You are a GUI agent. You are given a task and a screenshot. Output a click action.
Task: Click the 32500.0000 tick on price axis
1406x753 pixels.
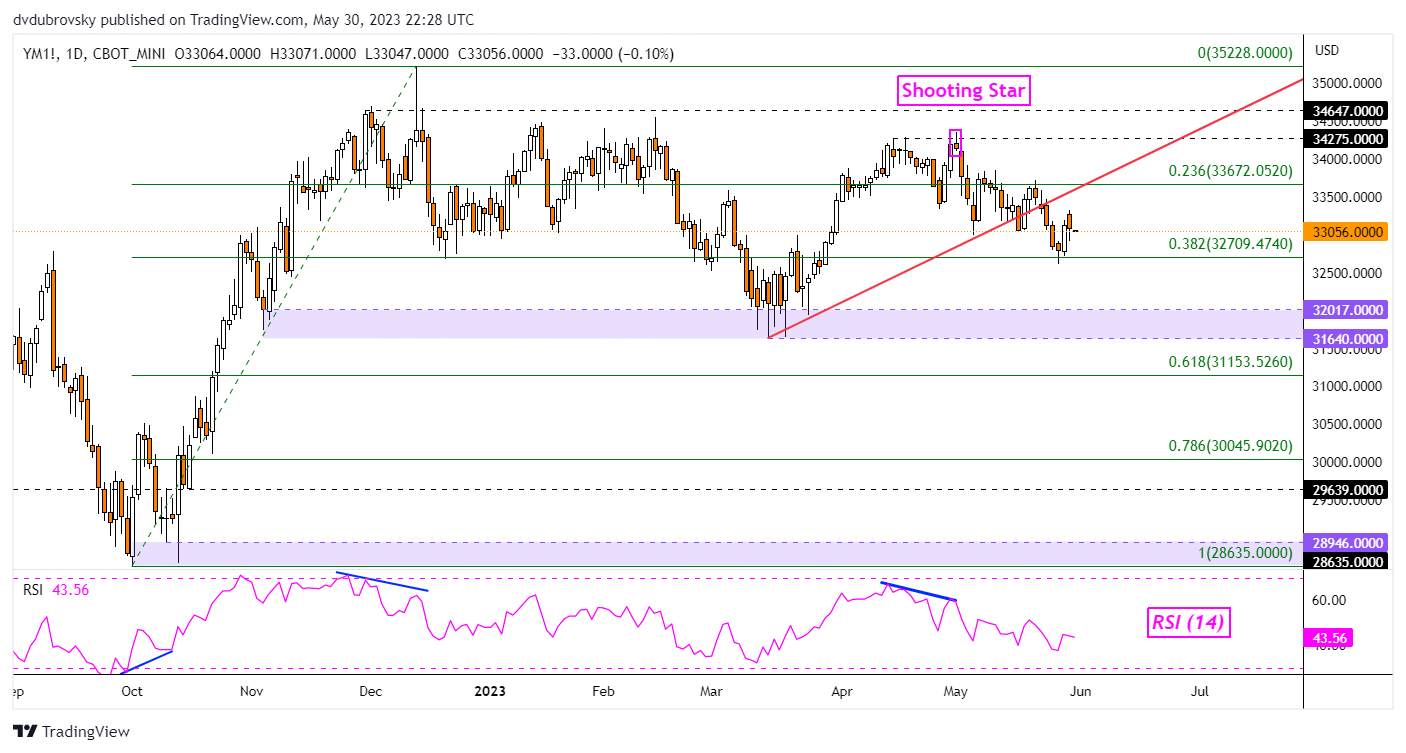[x=1349, y=272]
